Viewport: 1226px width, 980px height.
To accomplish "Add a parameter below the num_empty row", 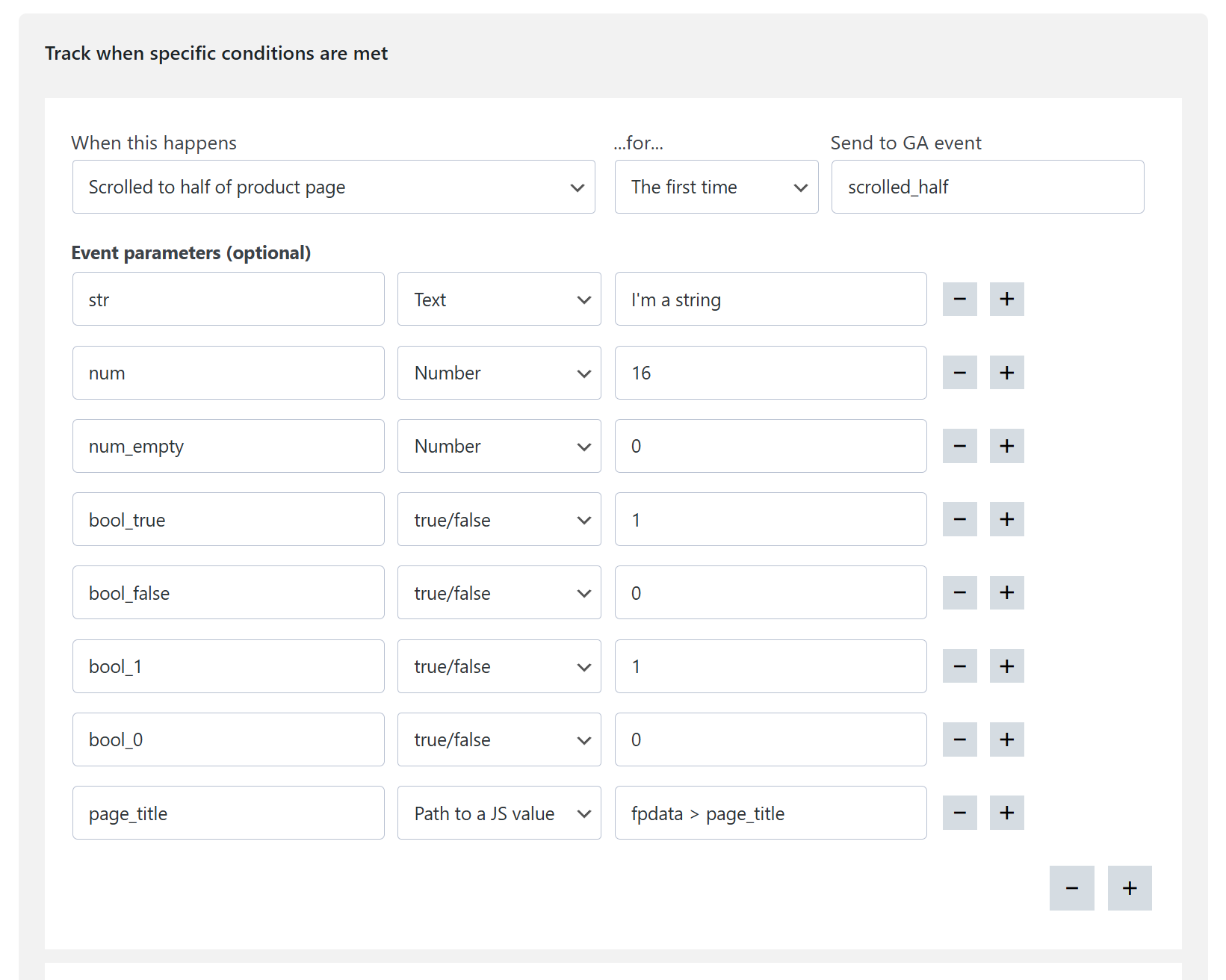I will (x=1006, y=446).
